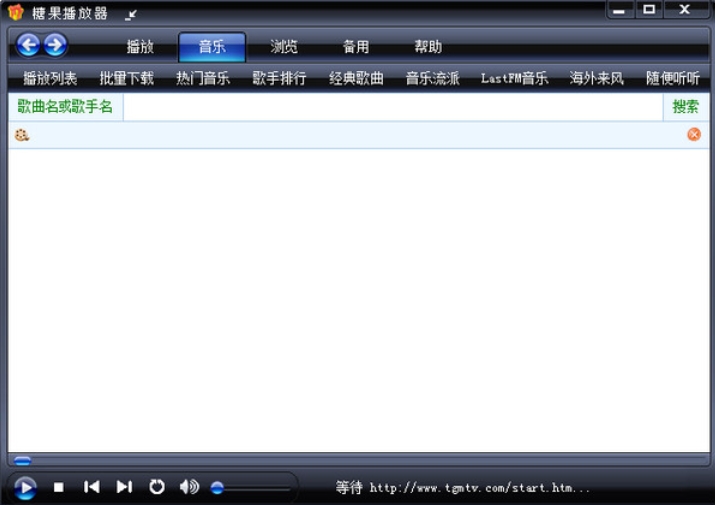Click the green 搜索 search button
Viewport: 715px width, 505px height.
coord(686,107)
